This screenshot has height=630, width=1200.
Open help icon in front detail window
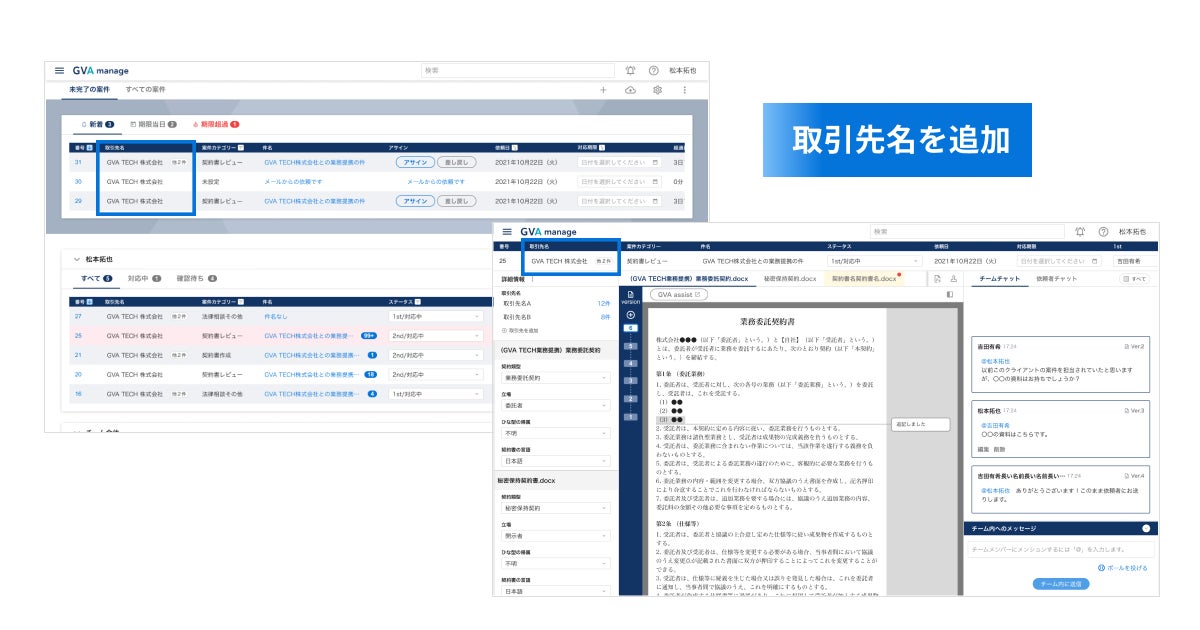pos(1103,231)
